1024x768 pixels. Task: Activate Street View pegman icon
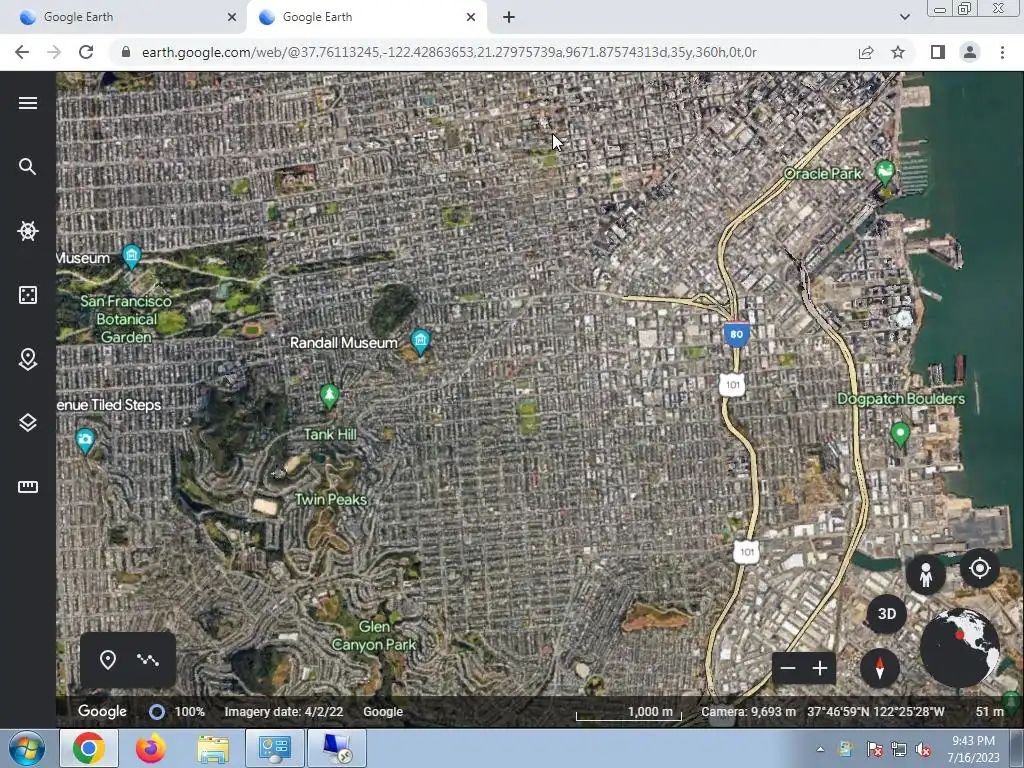click(x=925, y=575)
